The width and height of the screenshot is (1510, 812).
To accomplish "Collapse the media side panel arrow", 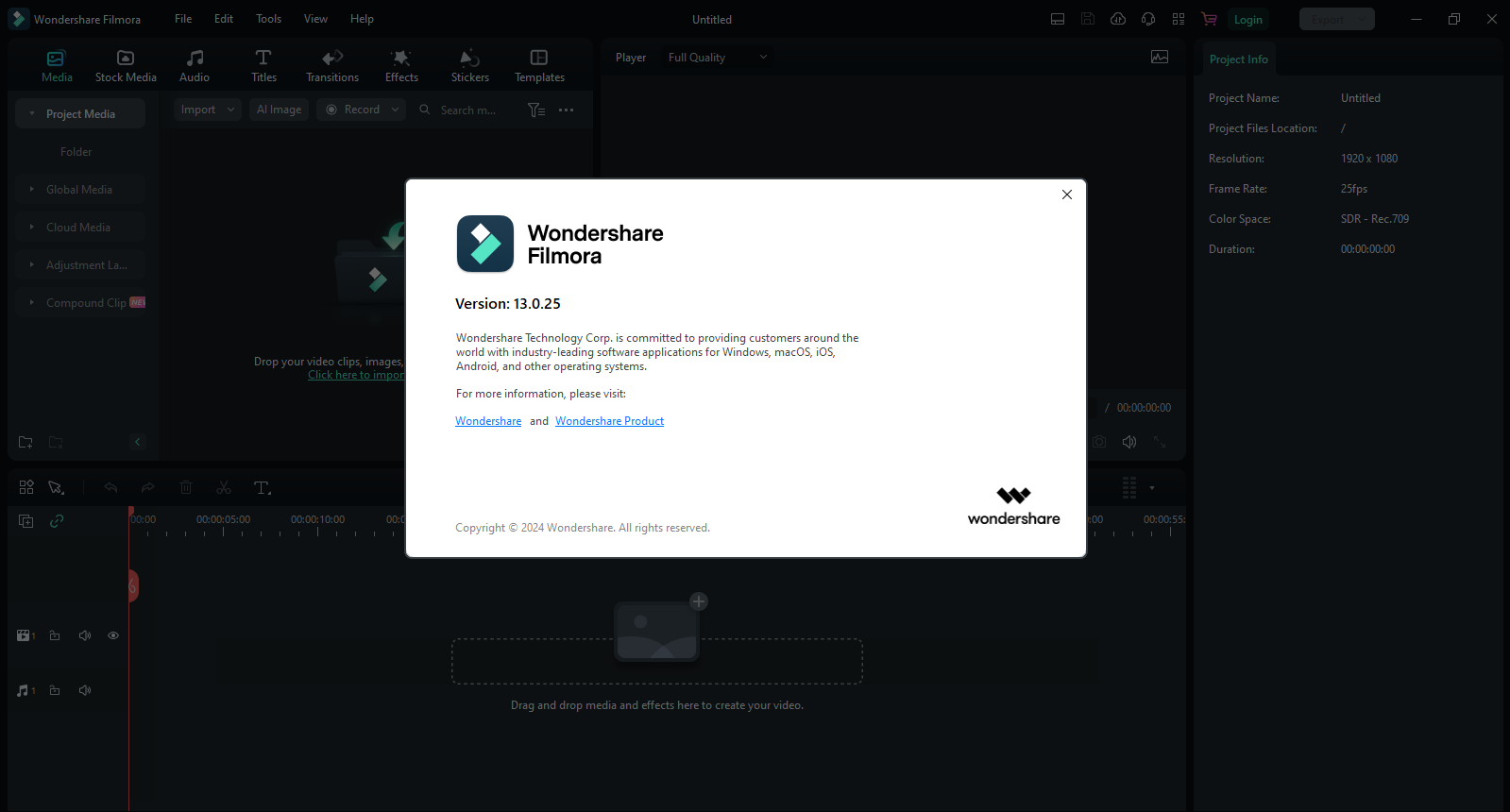I will [x=137, y=442].
